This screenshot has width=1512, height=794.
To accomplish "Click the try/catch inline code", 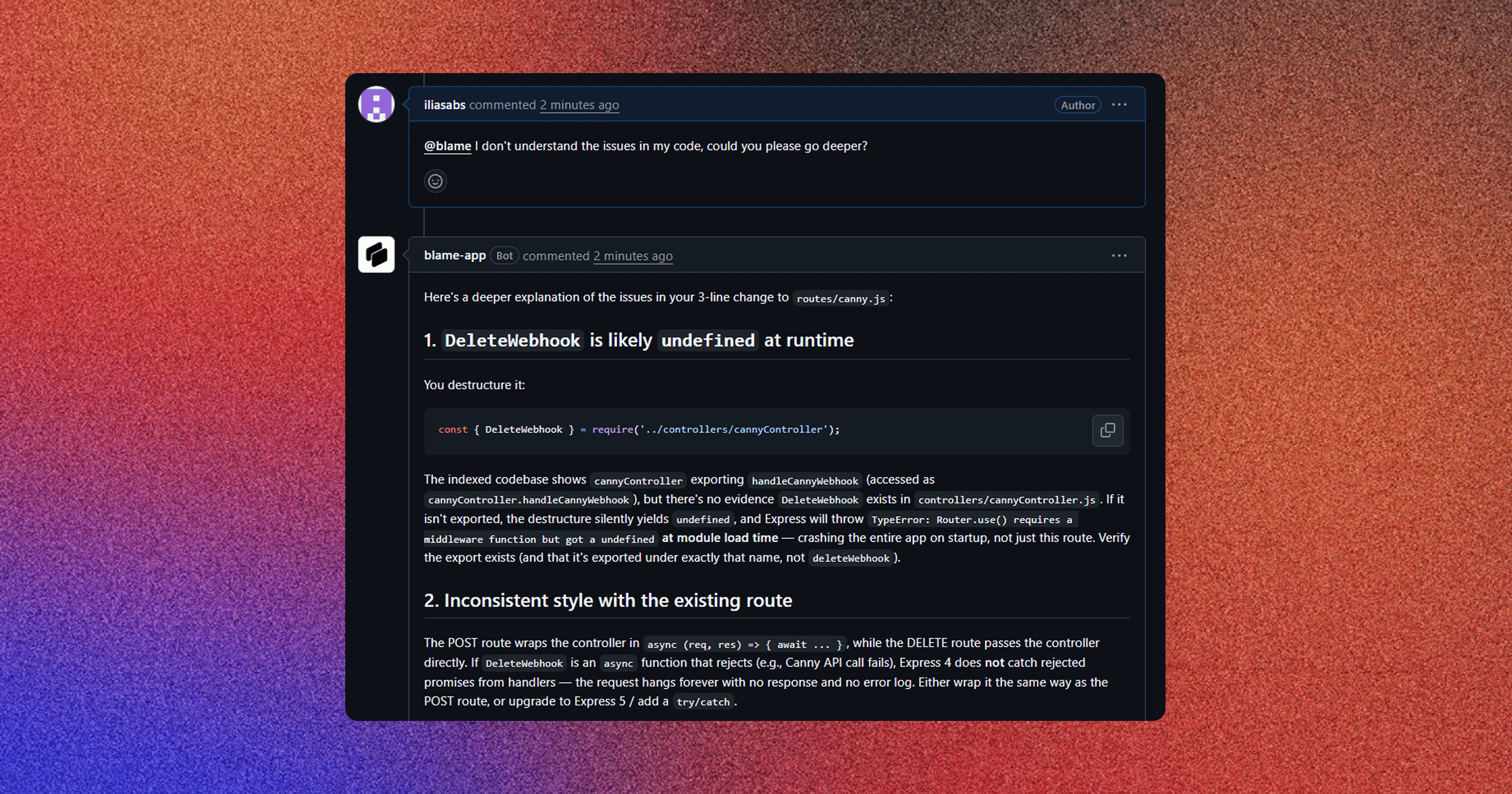I will pyautogui.click(x=703, y=702).
